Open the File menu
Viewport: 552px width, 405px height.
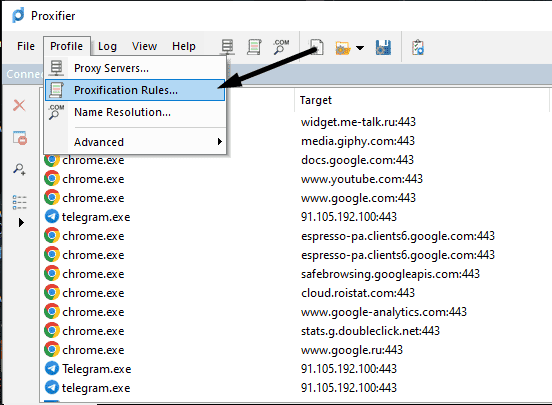(x=26, y=46)
